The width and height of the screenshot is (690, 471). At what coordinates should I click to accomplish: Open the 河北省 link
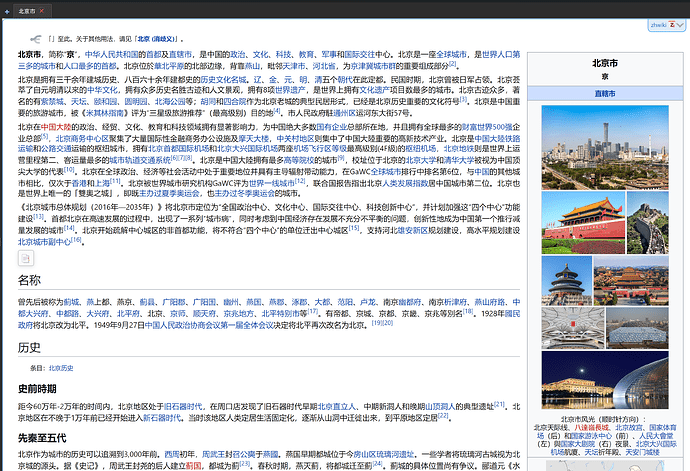324,66
